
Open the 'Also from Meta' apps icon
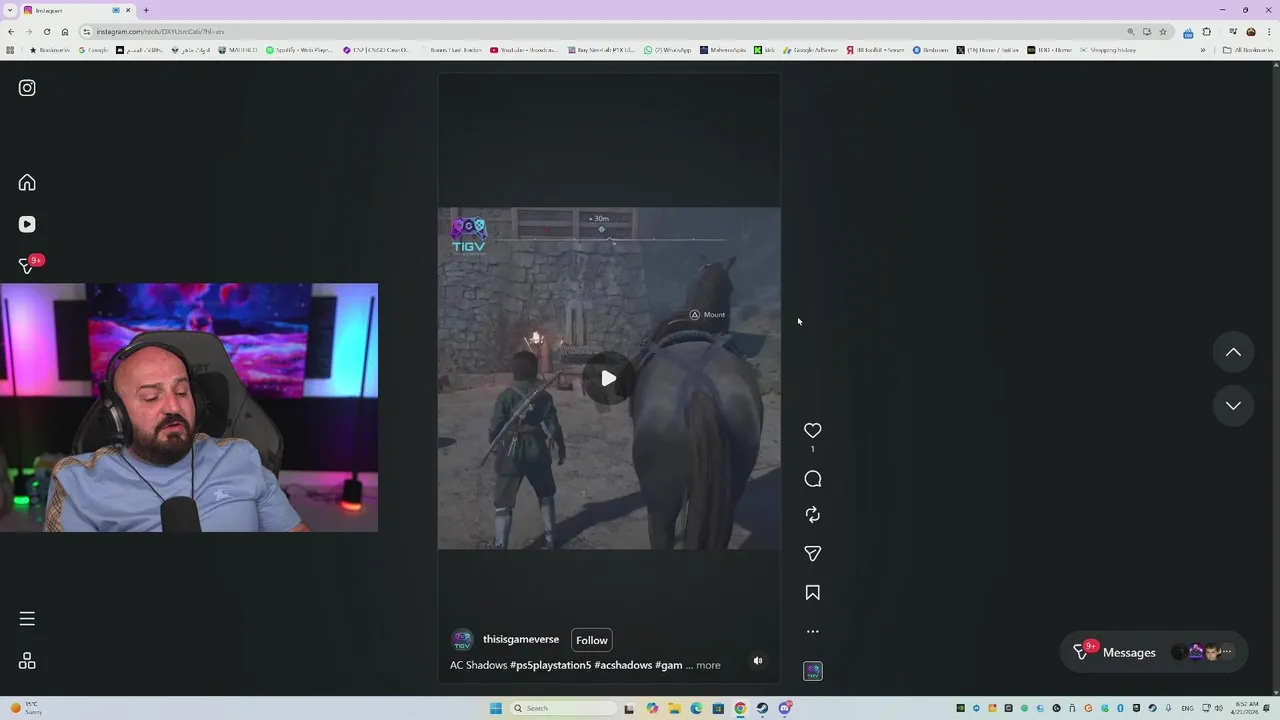[x=27, y=661]
